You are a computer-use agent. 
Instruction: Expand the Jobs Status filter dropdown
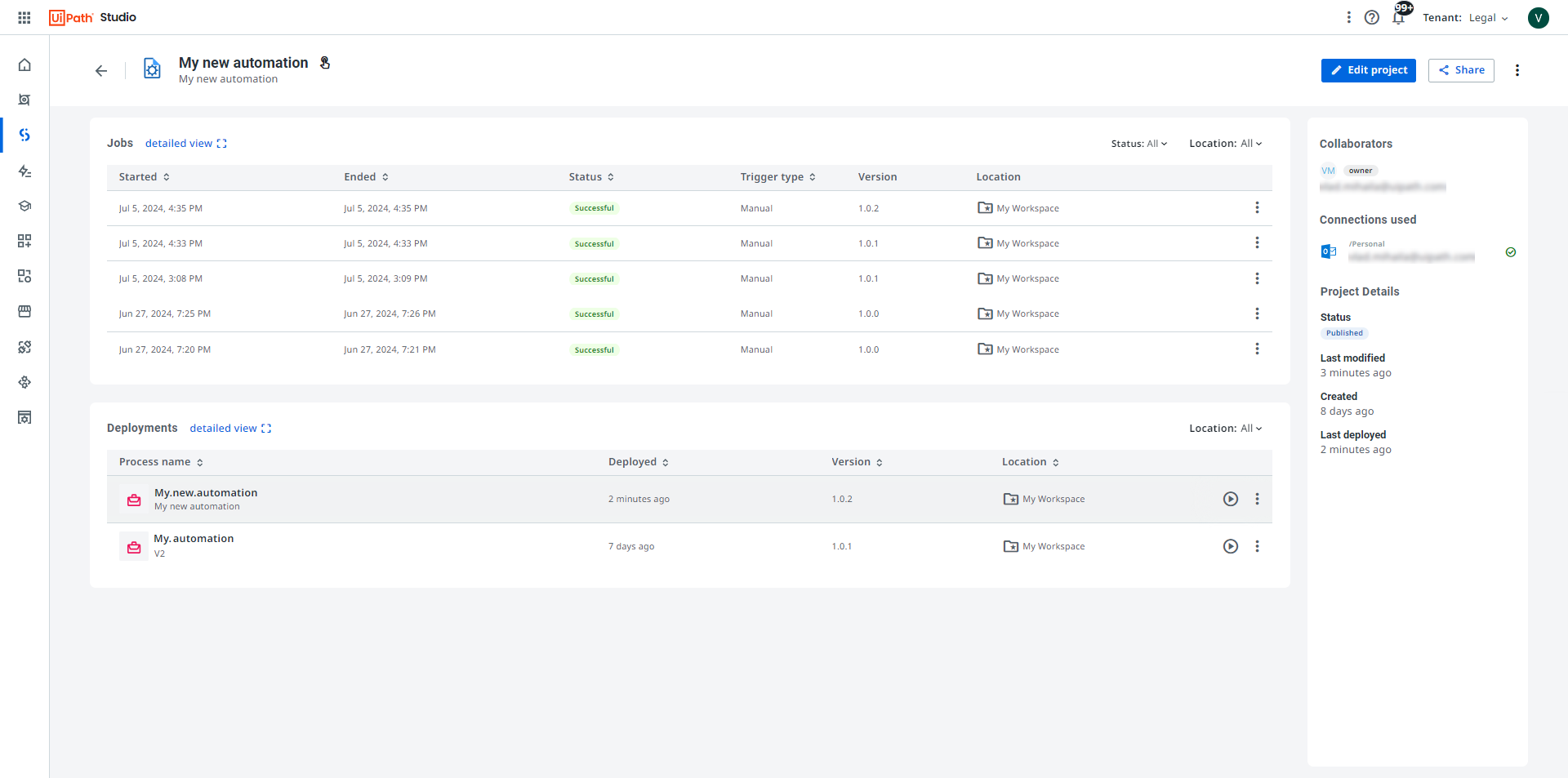[1139, 144]
